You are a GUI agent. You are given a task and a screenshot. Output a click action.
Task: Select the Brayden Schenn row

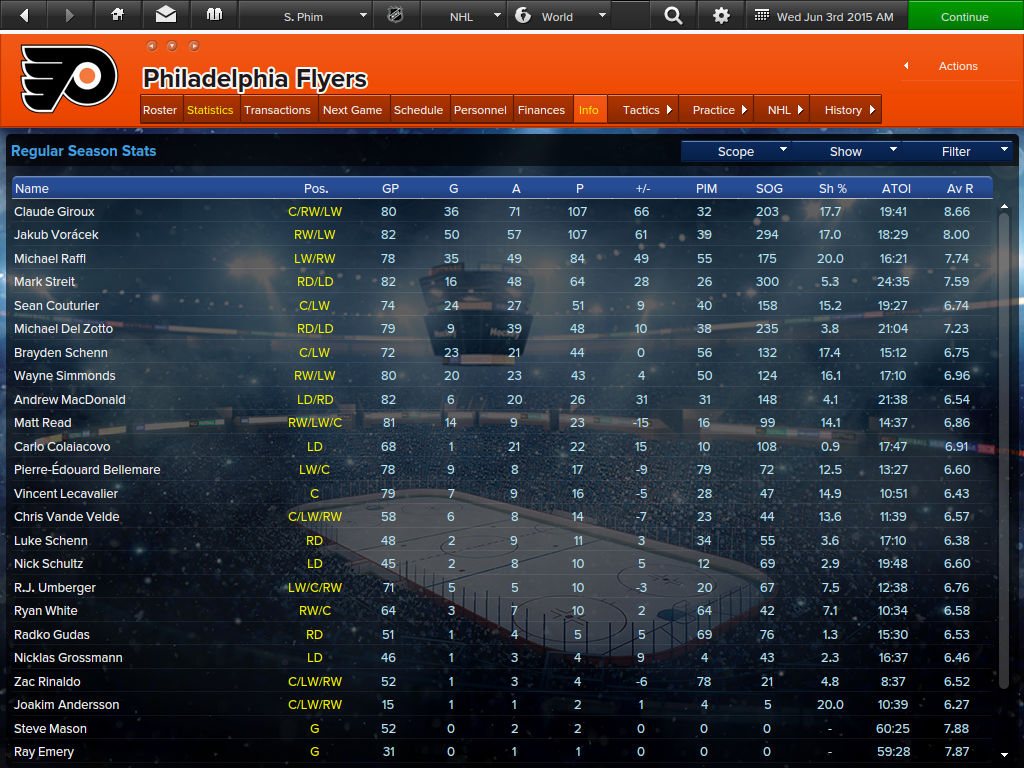click(x=502, y=353)
